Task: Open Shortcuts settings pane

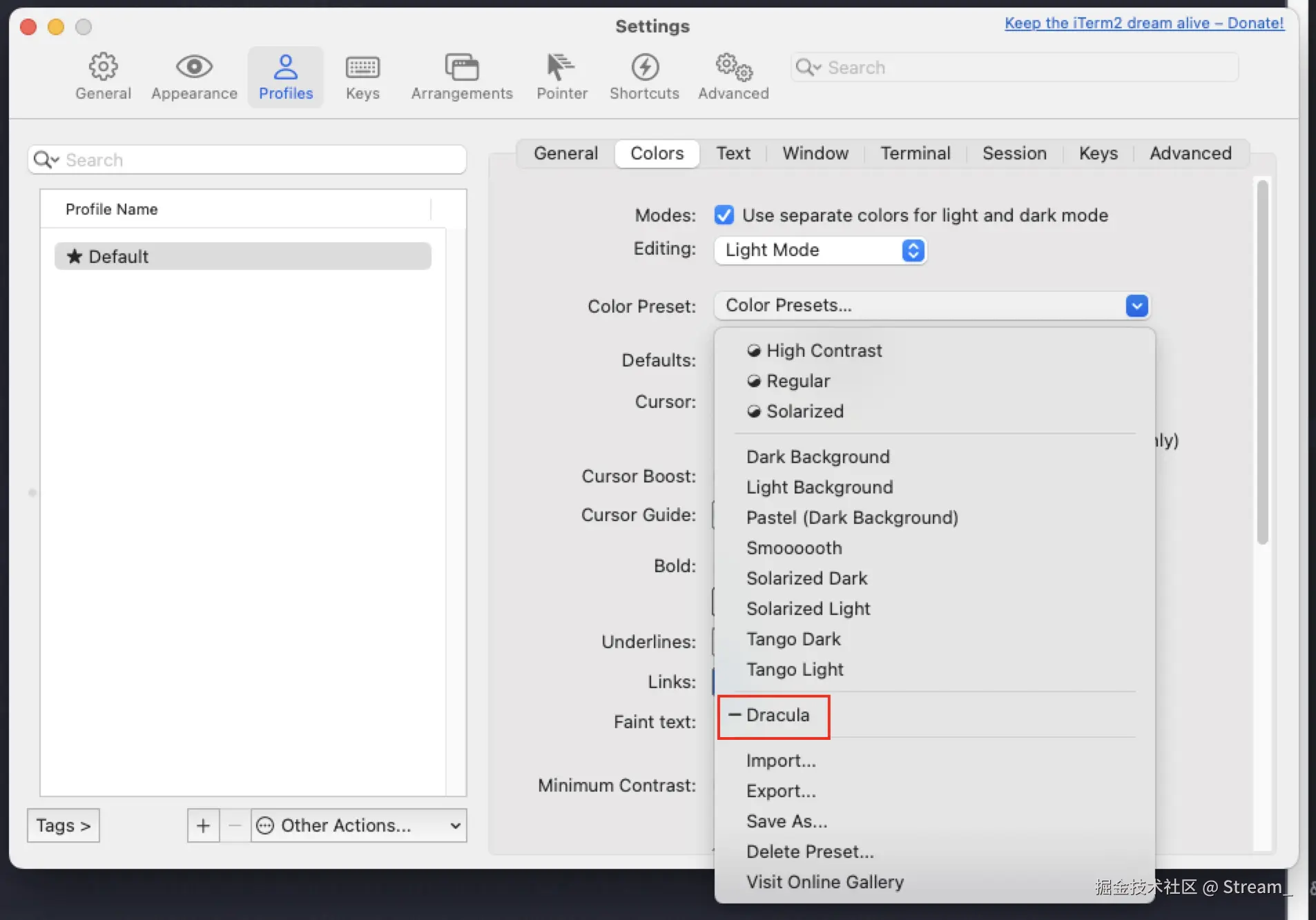Action: click(644, 77)
